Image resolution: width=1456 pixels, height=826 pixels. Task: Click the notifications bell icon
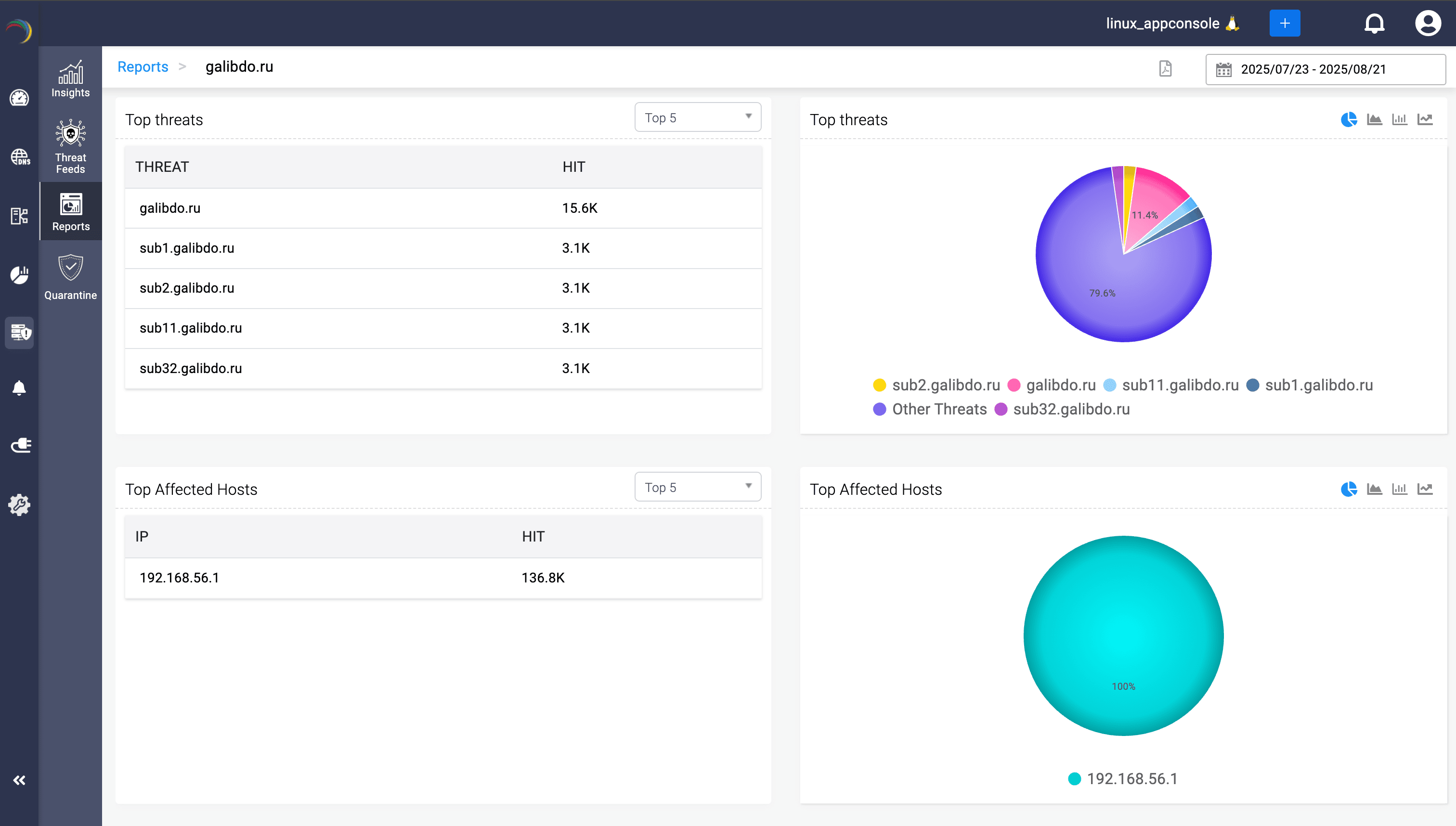(1374, 23)
